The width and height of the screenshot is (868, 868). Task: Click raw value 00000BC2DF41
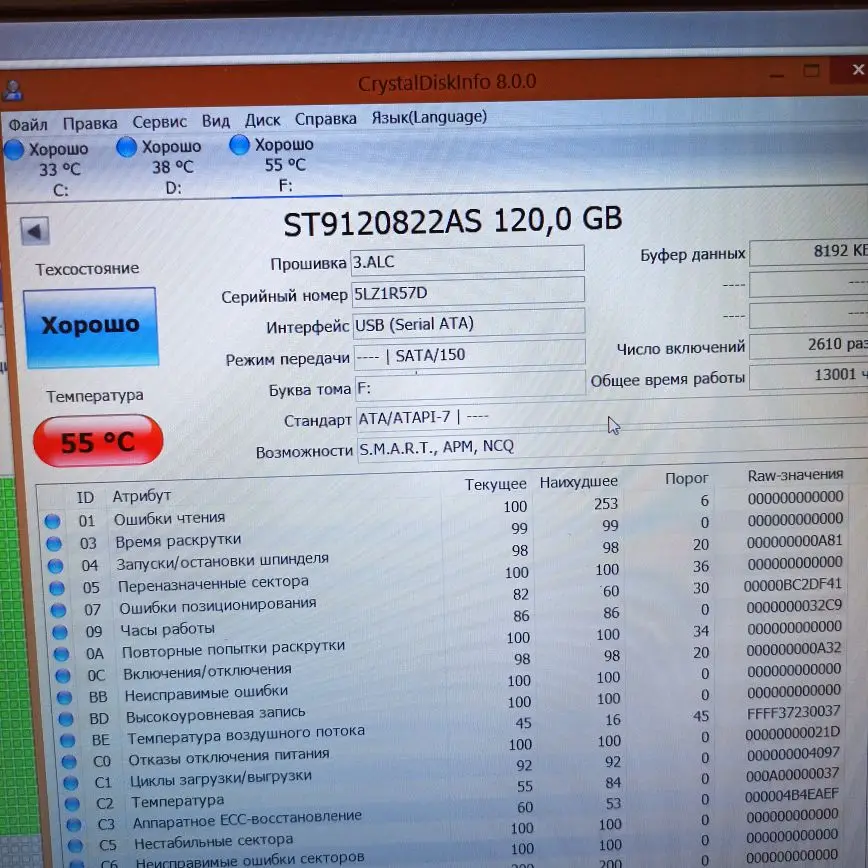[x=793, y=585]
